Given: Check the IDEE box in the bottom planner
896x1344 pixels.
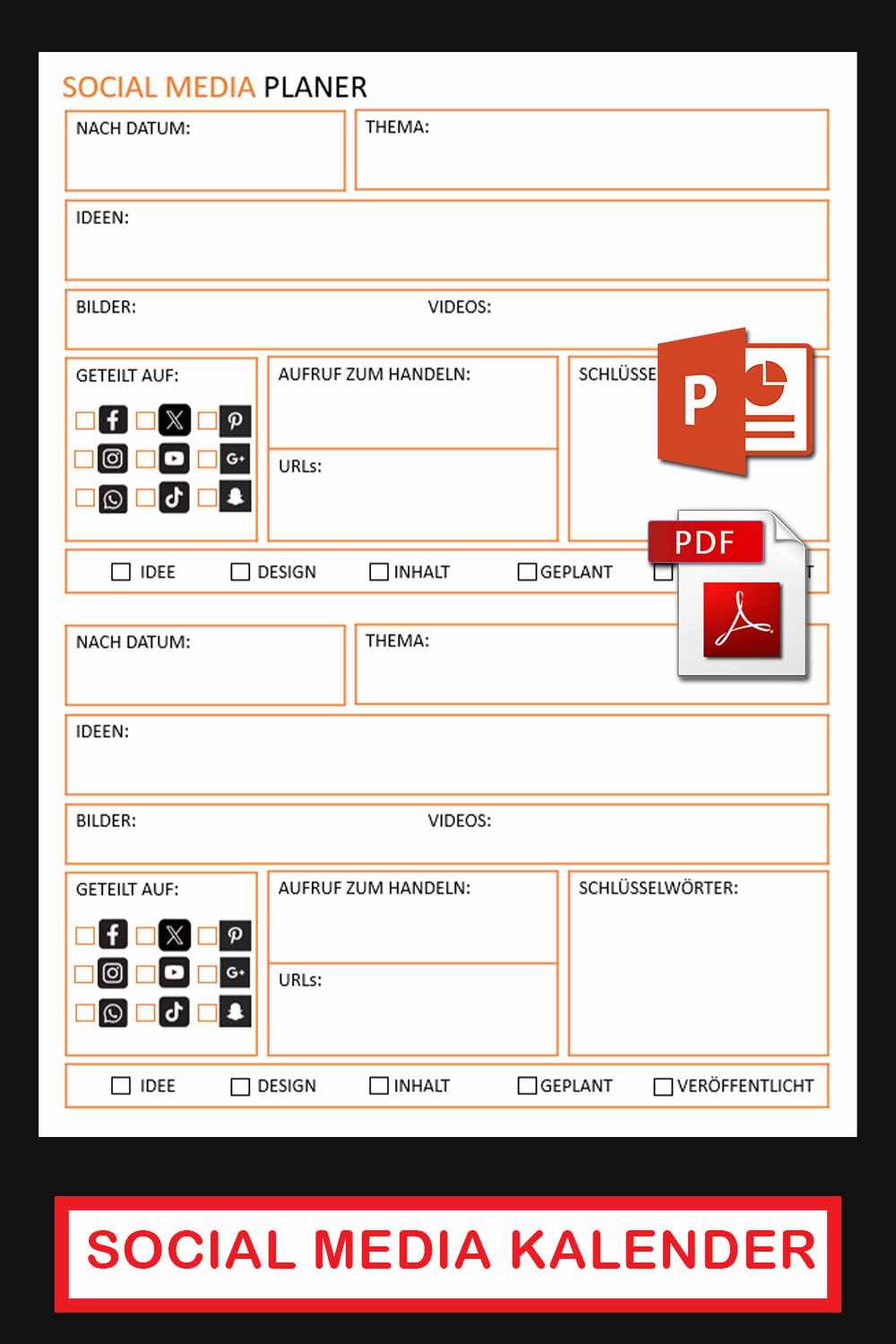Looking at the screenshot, I should tap(121, 1086).
